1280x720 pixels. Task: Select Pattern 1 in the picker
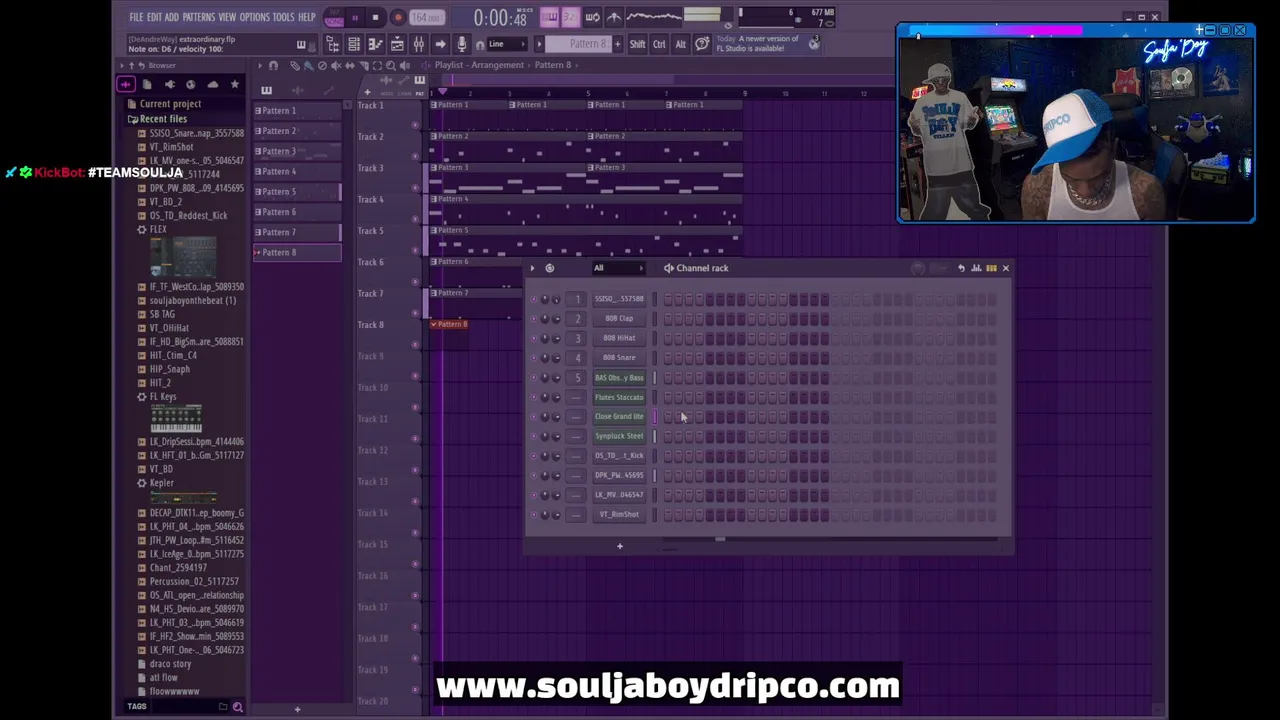(296, 111)
